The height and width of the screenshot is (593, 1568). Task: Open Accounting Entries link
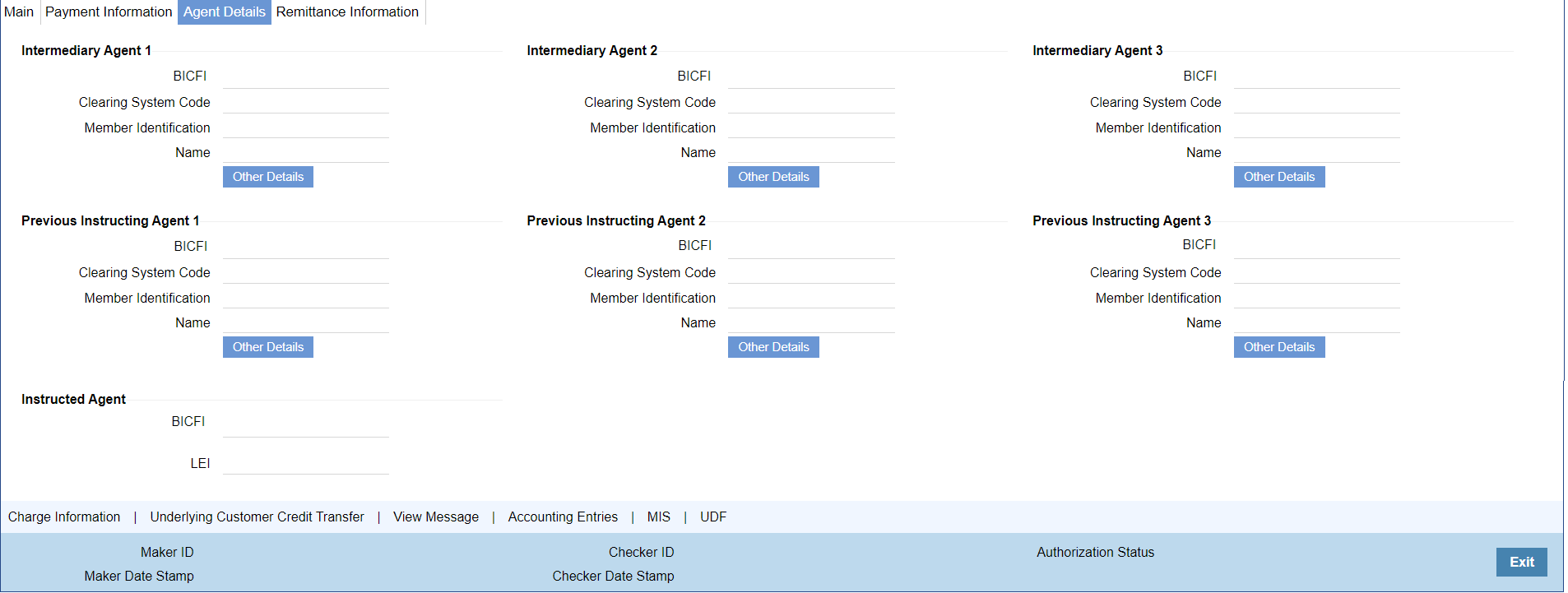click(x=563, y=517)
